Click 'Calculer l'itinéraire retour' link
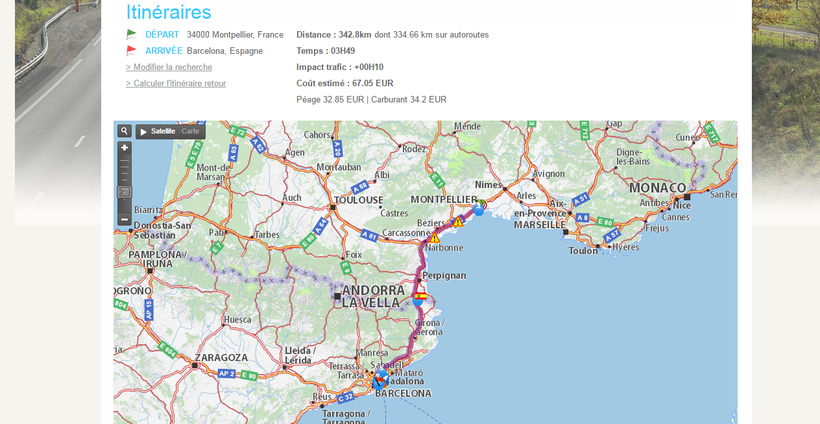 click(x=176, y=83)
